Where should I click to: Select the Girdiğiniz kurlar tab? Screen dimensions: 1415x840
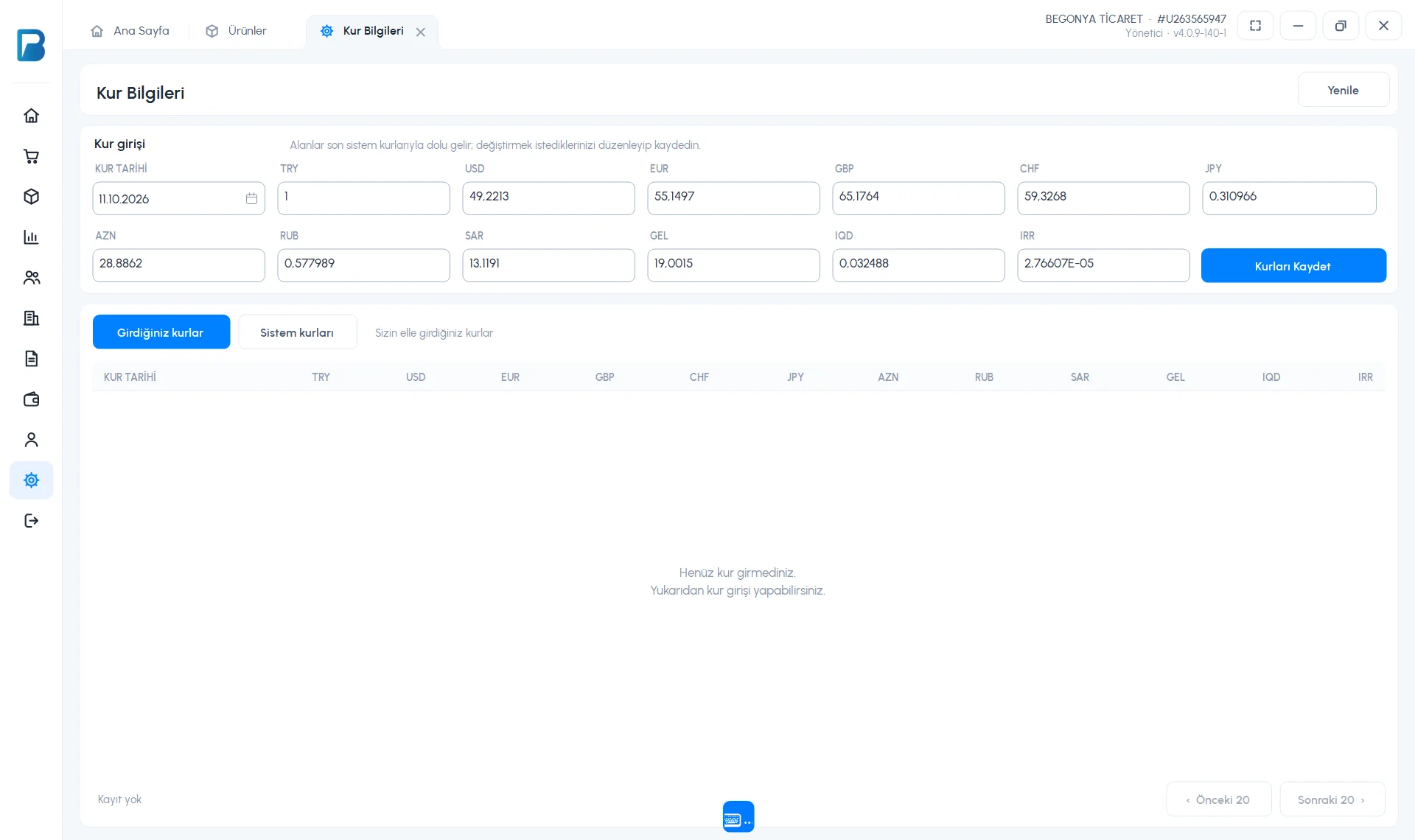(x=161, y=332)
